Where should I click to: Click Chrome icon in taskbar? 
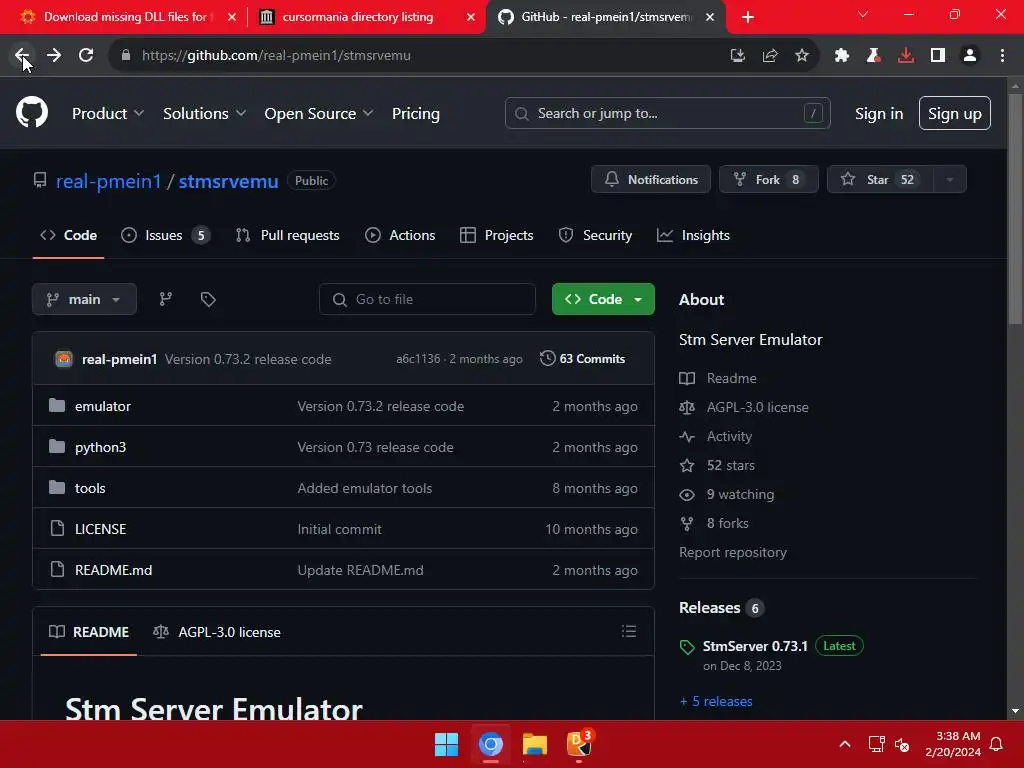(490, 744)
